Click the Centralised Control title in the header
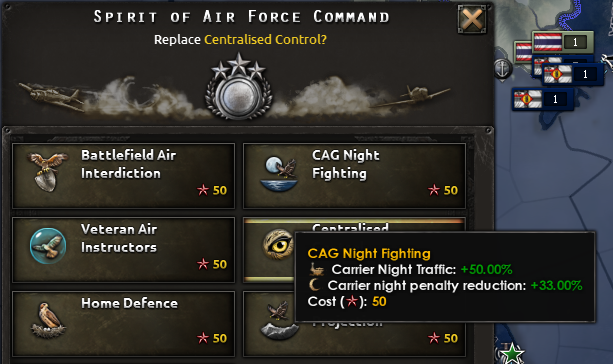The width and height of the screenshot is (613, 364). coord(265,39)
